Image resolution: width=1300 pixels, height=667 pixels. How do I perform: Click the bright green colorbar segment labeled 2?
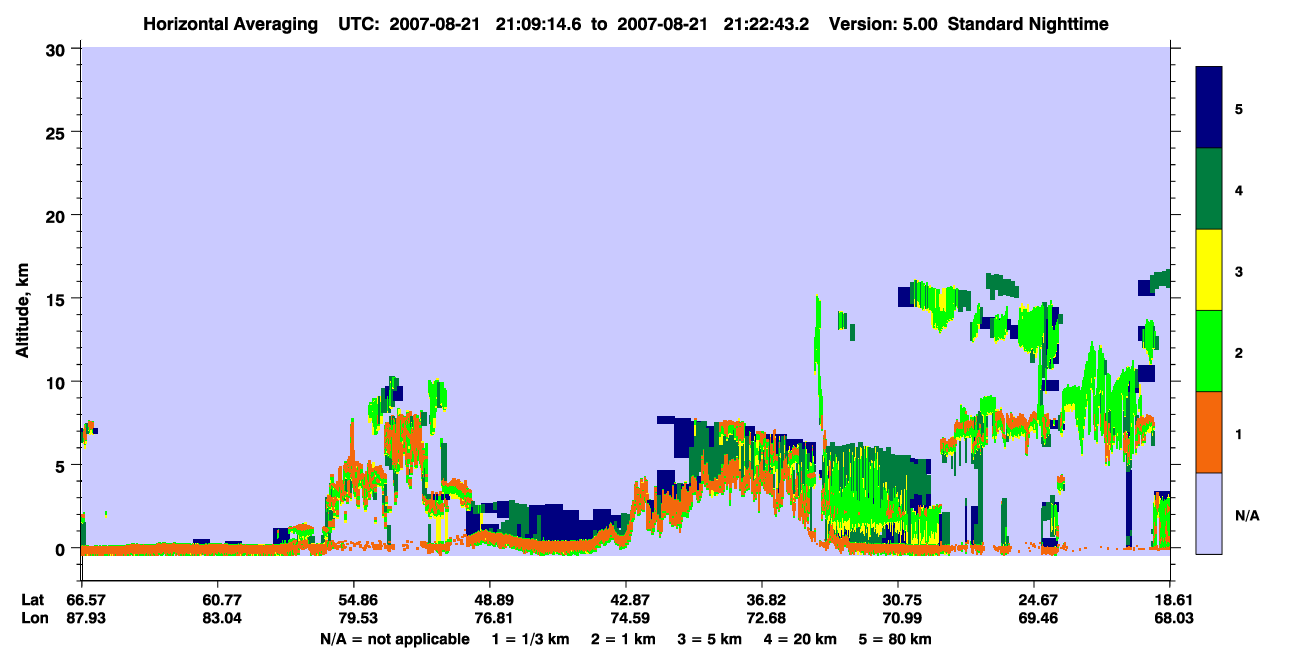(x=1209, y=351)
